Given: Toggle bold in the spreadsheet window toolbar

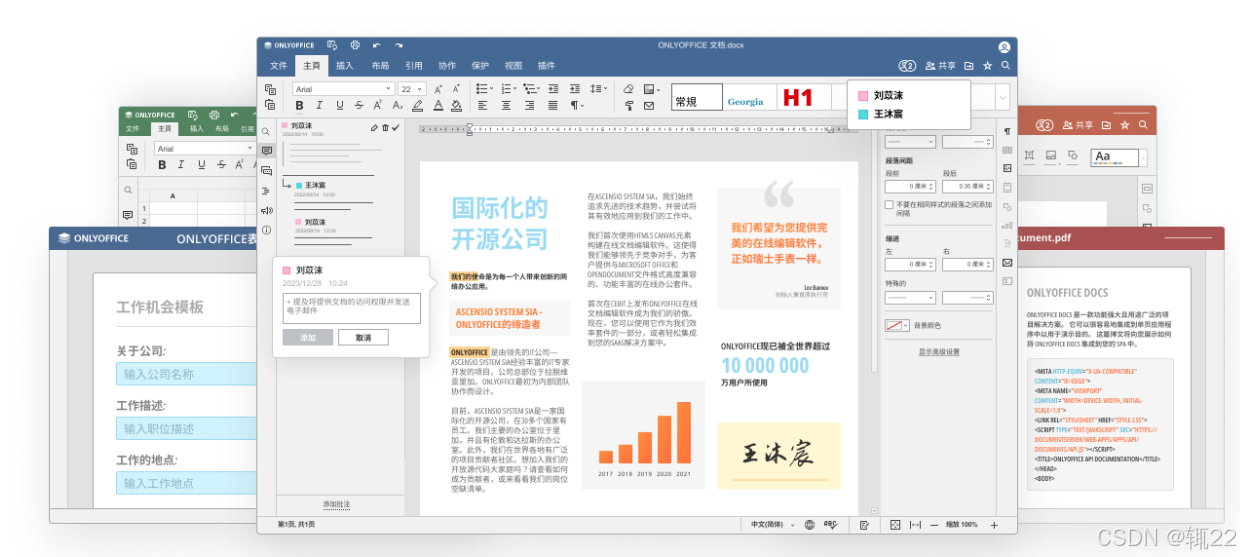Looking at the screenshot, I should (161, 165).
